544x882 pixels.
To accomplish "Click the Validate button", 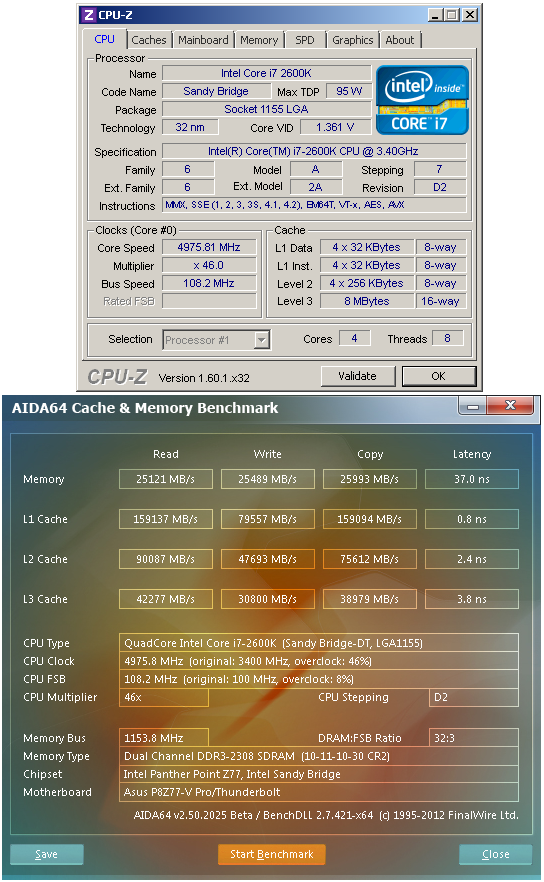I will pos(358,376).
